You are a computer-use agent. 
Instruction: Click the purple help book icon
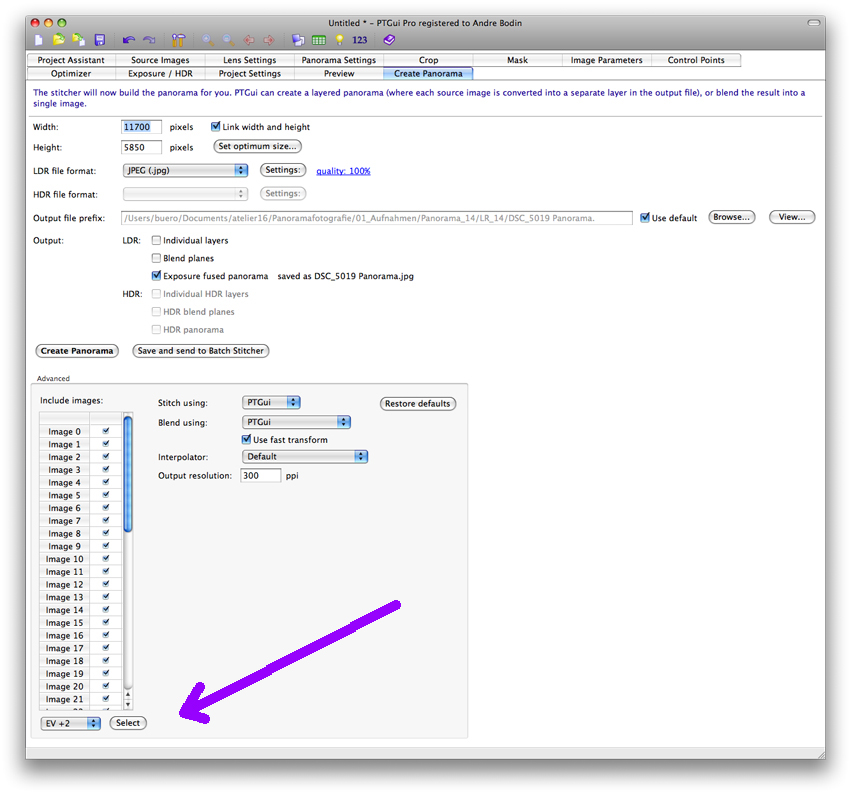click(389, 40)
